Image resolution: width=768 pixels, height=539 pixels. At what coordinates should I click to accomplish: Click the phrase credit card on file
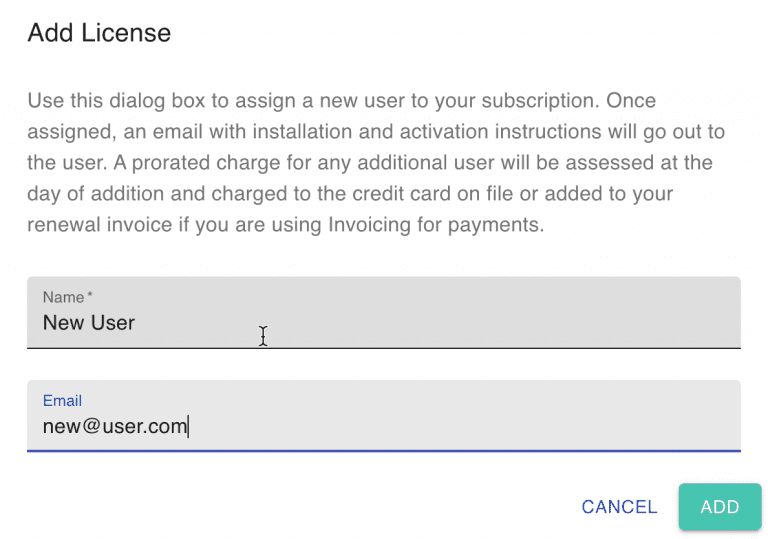(x=449, y=194)
